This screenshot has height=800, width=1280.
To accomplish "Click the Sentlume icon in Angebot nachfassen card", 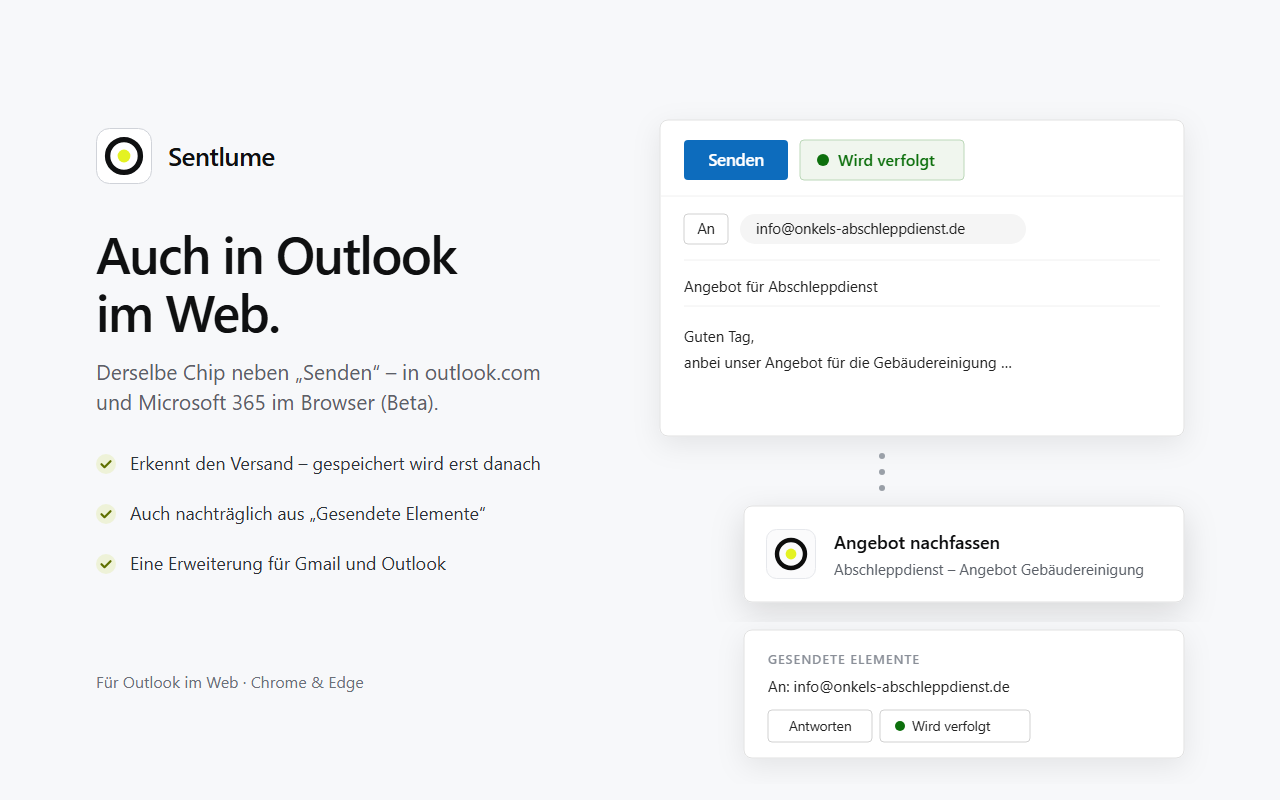I will [791, 554].
